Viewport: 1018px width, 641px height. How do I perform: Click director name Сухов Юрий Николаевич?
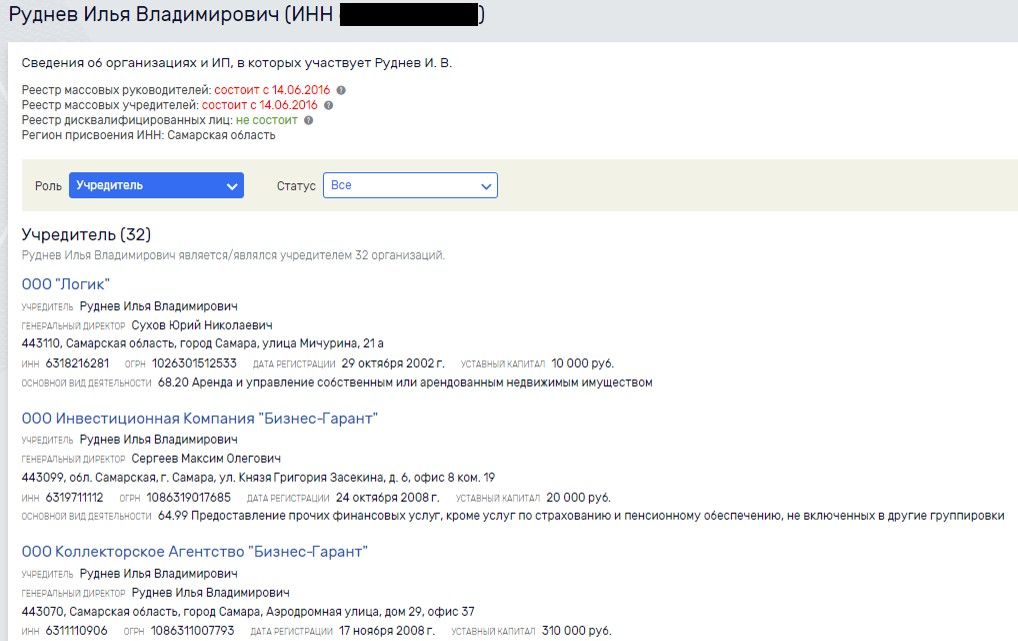(x=202, y=325)
